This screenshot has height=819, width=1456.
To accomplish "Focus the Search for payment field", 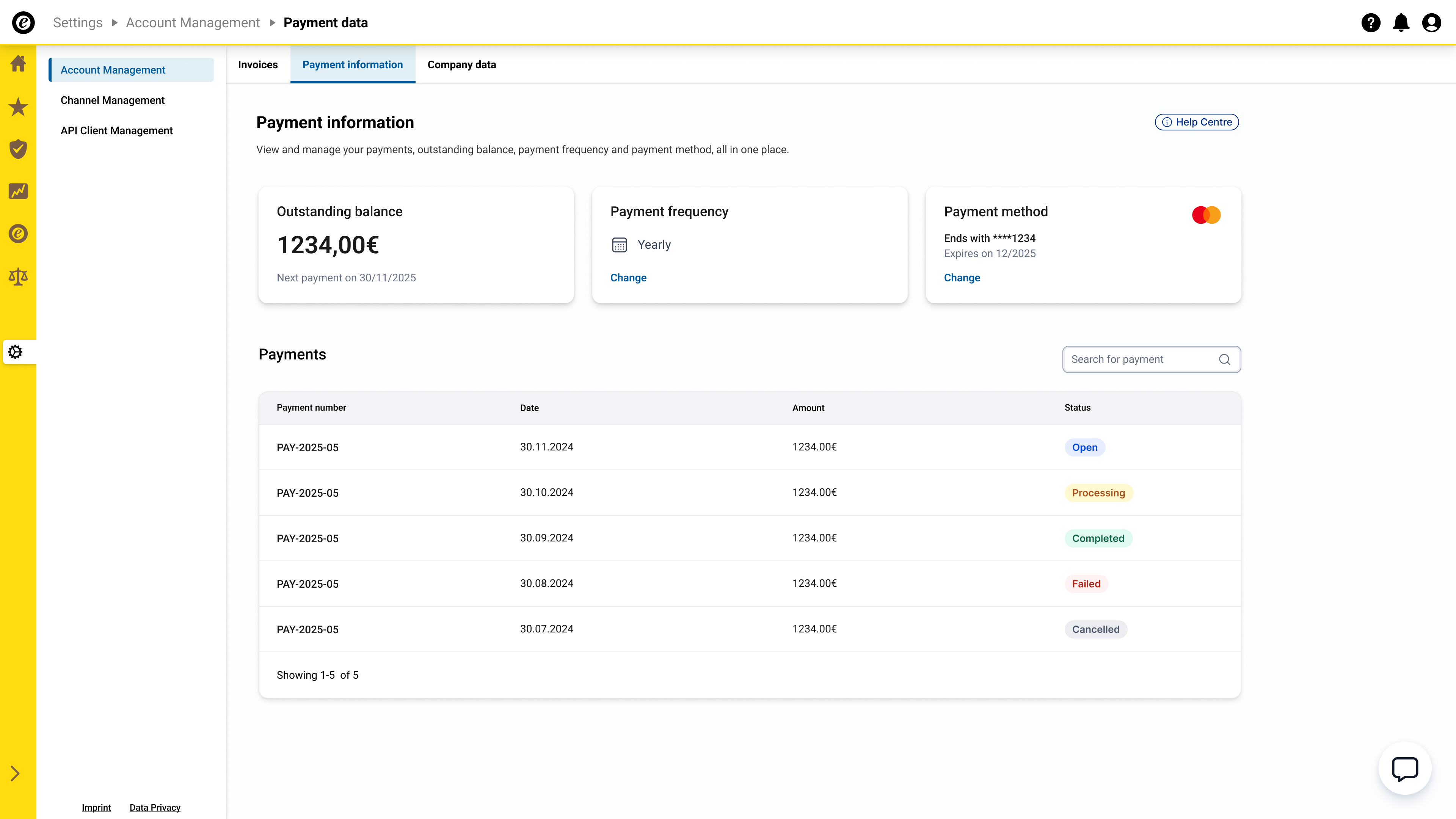I will coord(1152,359).
